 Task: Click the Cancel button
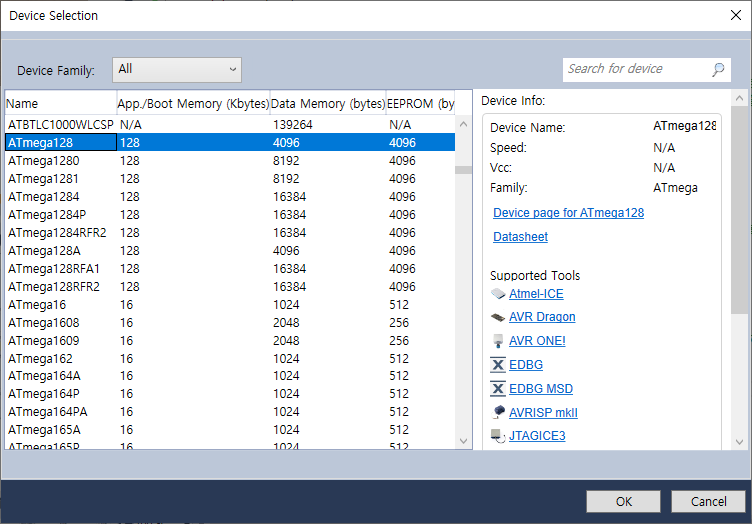[x=708, y=501]
